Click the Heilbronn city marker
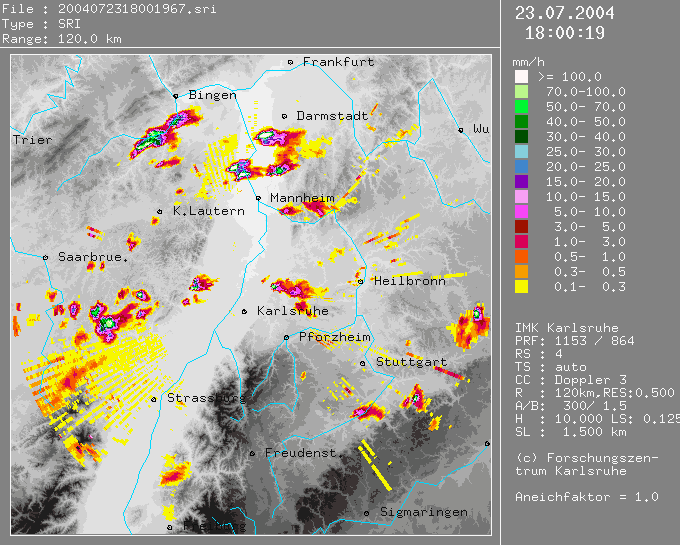Screen dimensions: 680x545 tap(361, 281)
